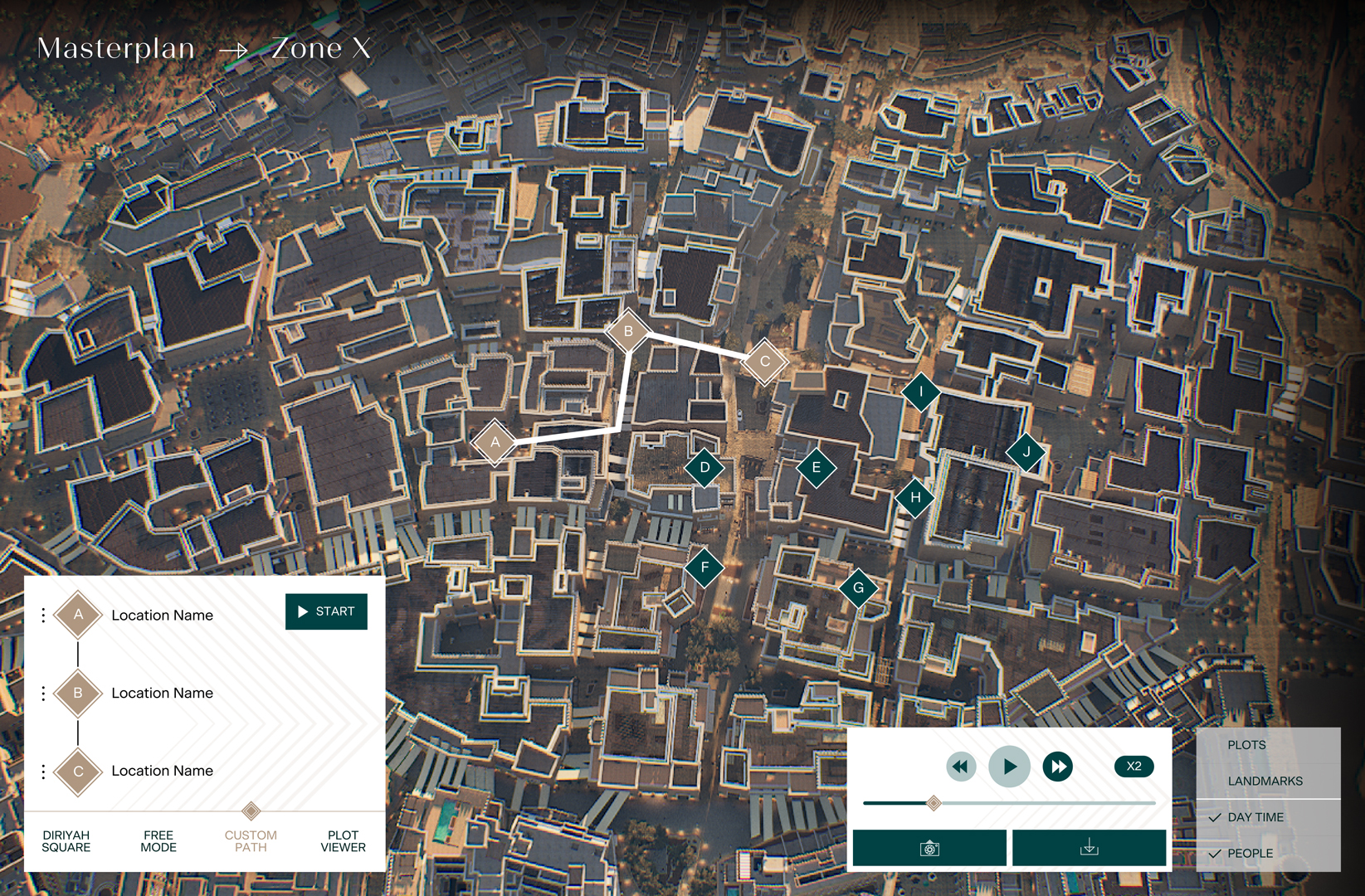Download the path with download button
Viewport: 1365px width, 896px height.
(1089, 848)
